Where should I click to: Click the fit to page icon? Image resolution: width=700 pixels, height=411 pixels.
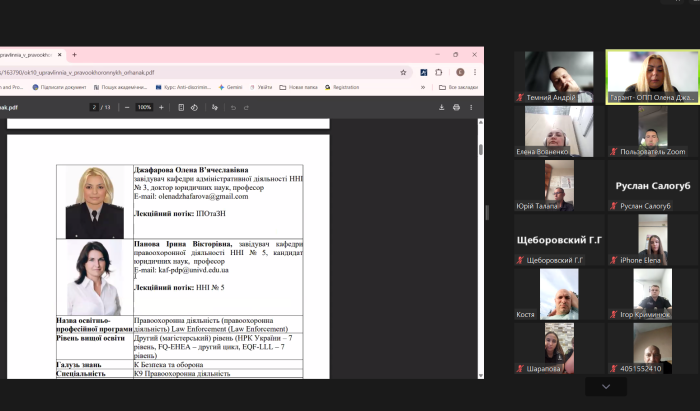pos(181,107)
